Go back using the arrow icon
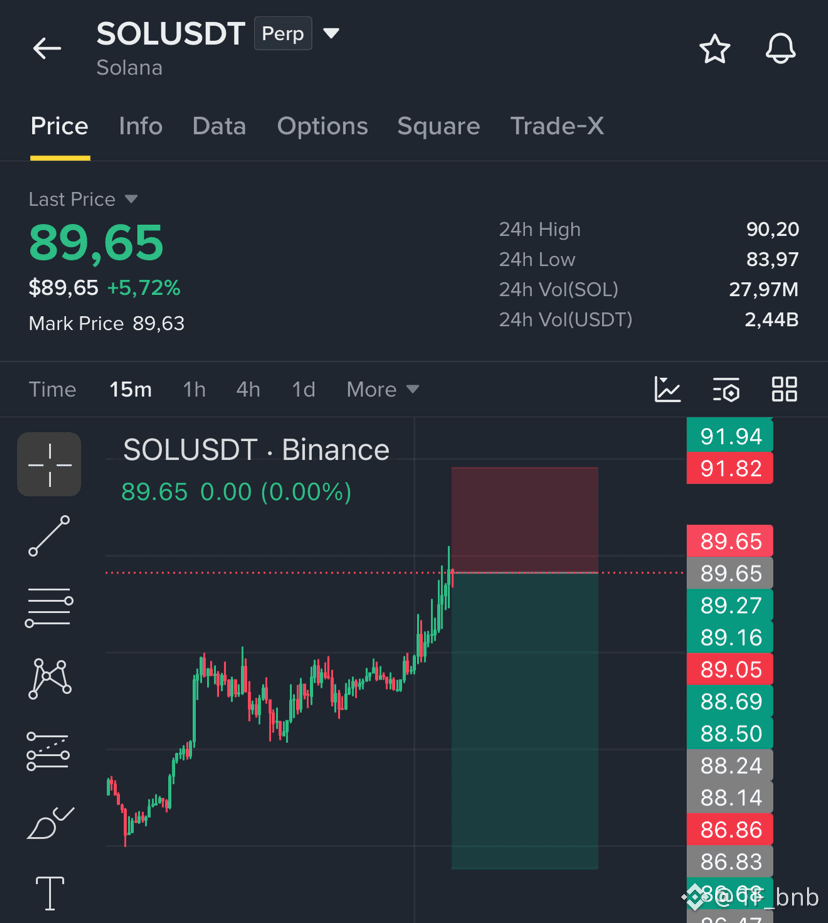 [47, 48]
